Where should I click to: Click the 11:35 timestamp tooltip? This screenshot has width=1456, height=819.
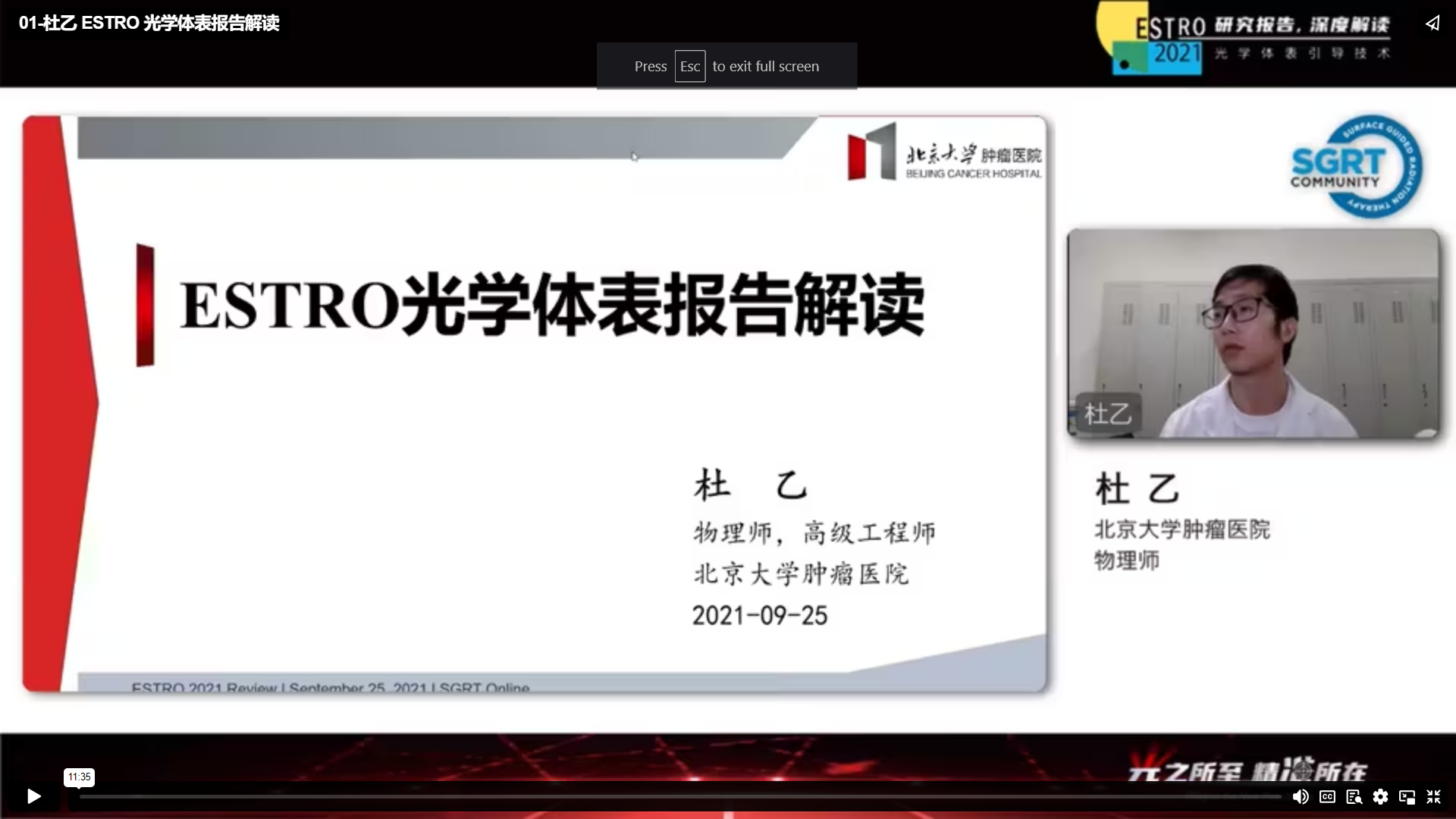click(x=79, y=777)
